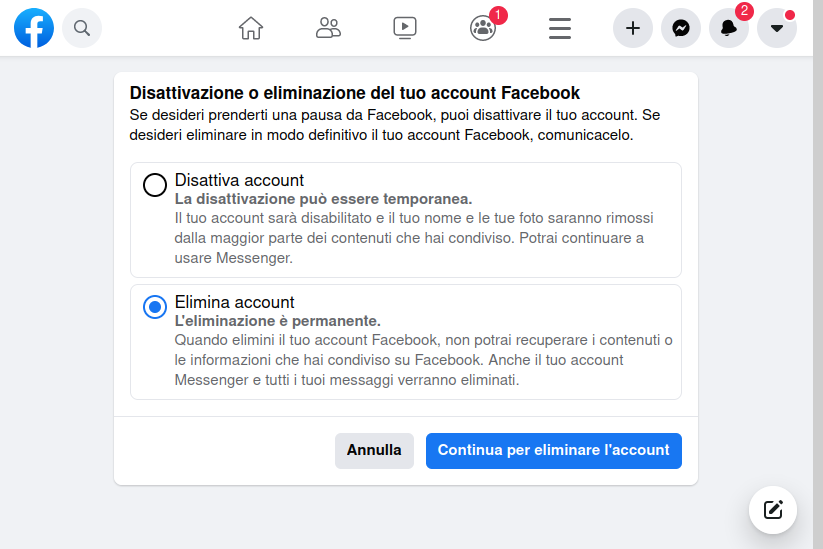Open the search magnifier icon

pyautogui.click(x=82, y=28)
